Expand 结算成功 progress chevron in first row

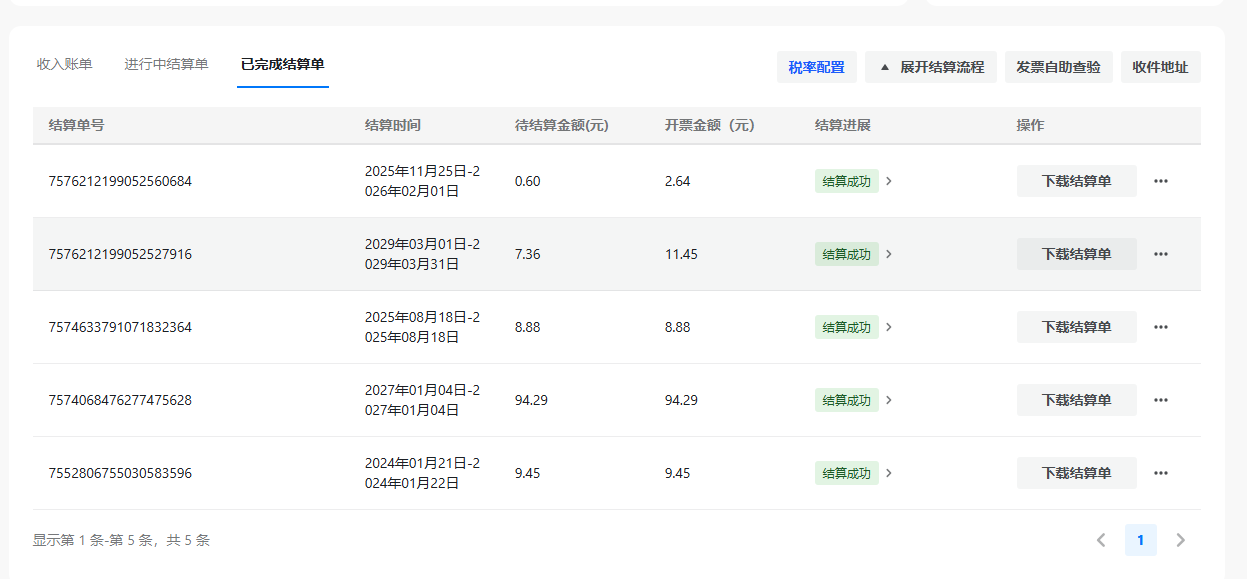[889, 181]
